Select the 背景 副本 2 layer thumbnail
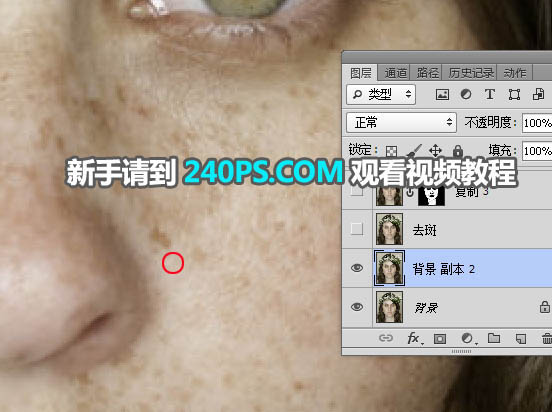This screenshot has width=552, height=412. [x=389, y=268]
